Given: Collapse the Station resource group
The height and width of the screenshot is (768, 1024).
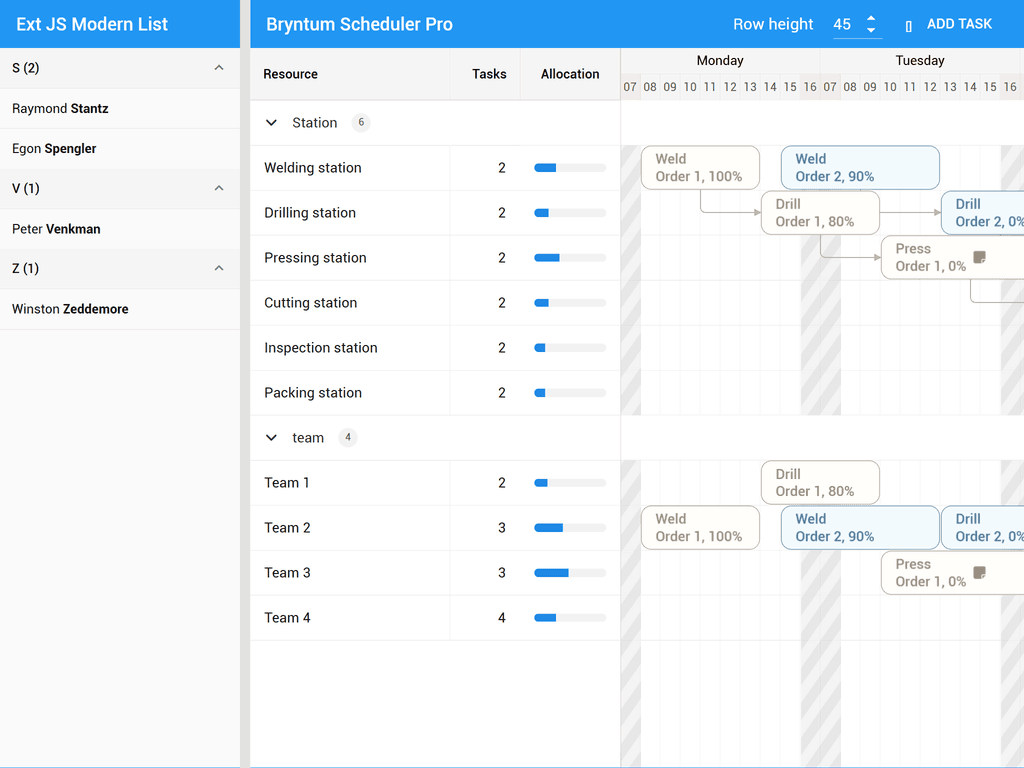Looking at the screenshot, I should pos(271,123).
